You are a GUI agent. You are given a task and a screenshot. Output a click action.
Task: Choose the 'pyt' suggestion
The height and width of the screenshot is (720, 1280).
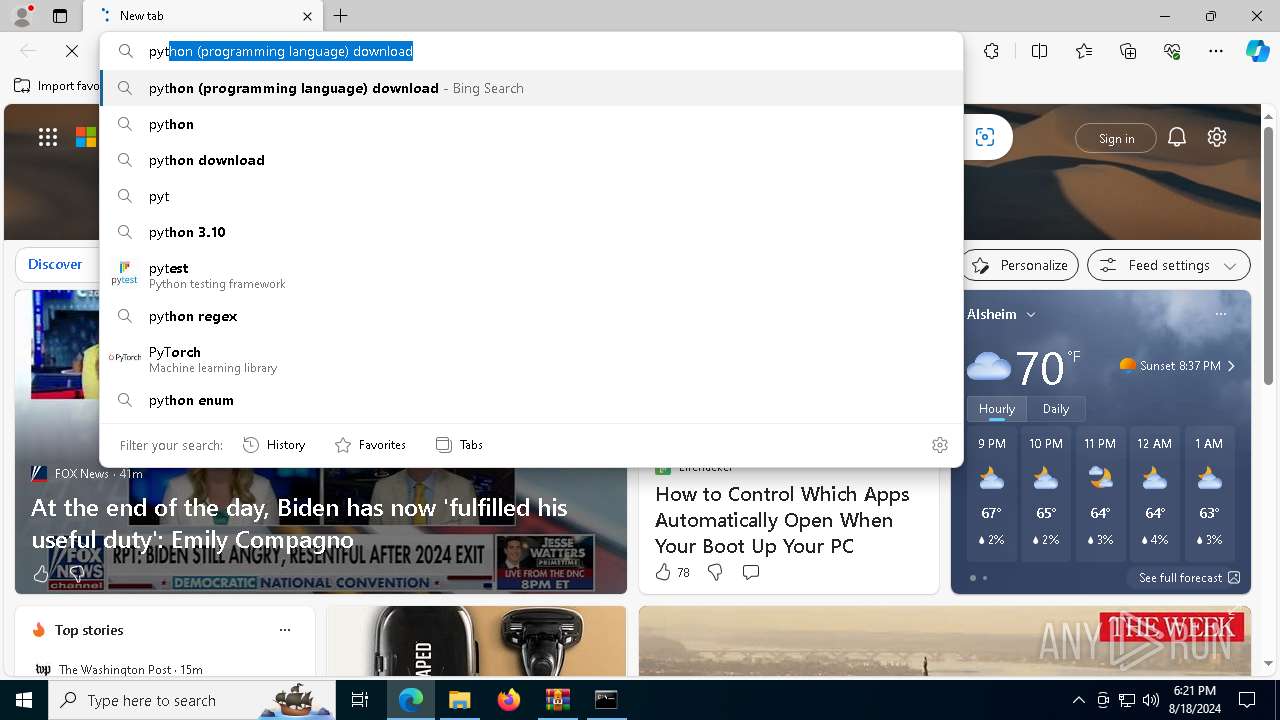coord(532,196)
